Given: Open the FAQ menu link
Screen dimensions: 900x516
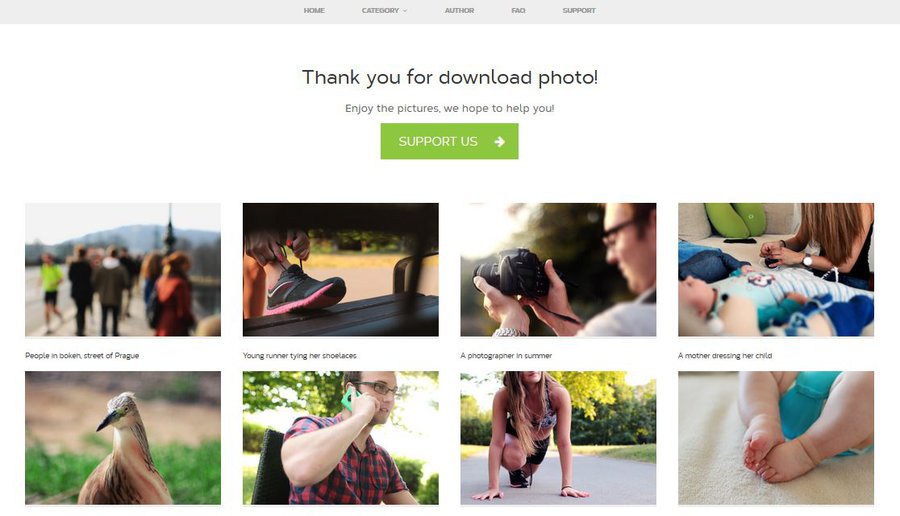Looking at the screenshot, I should [518, 10].
